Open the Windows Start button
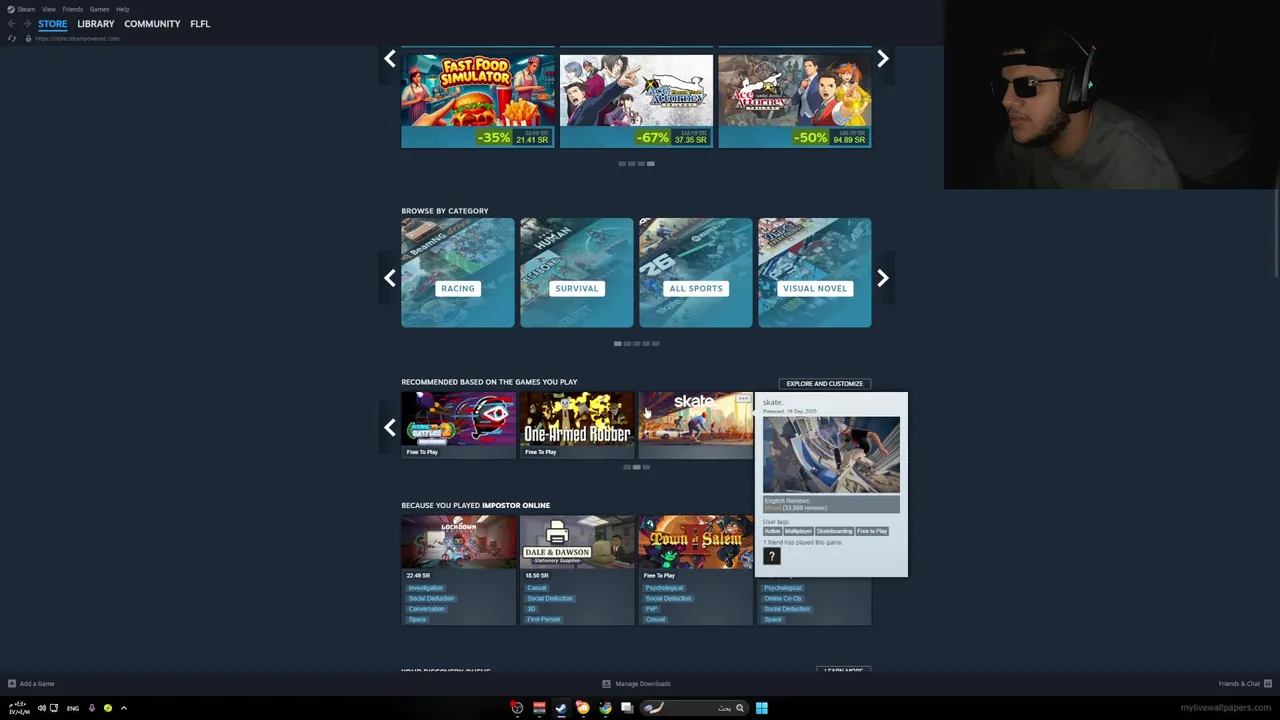This screenshot has height=720, width=1280. (x=762, y=708)
